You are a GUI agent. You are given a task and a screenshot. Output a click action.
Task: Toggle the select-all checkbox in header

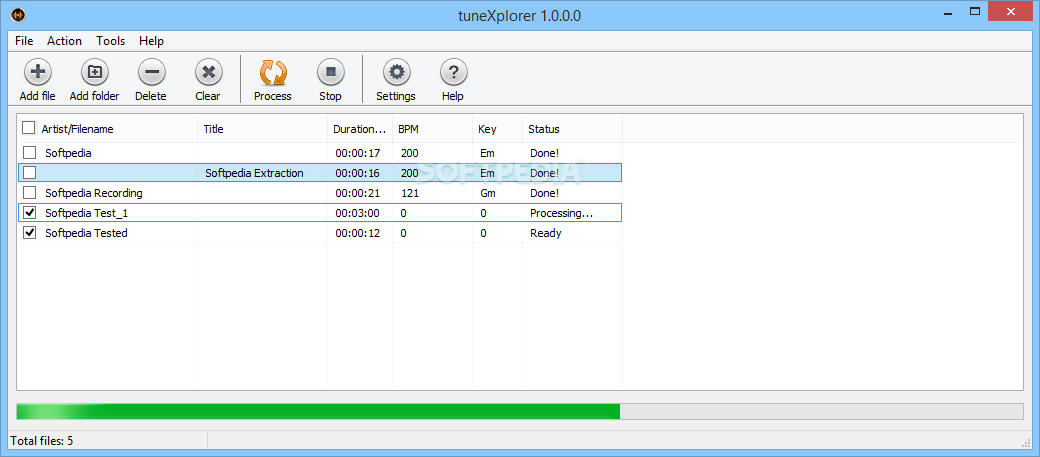click(x=29, y=127)
